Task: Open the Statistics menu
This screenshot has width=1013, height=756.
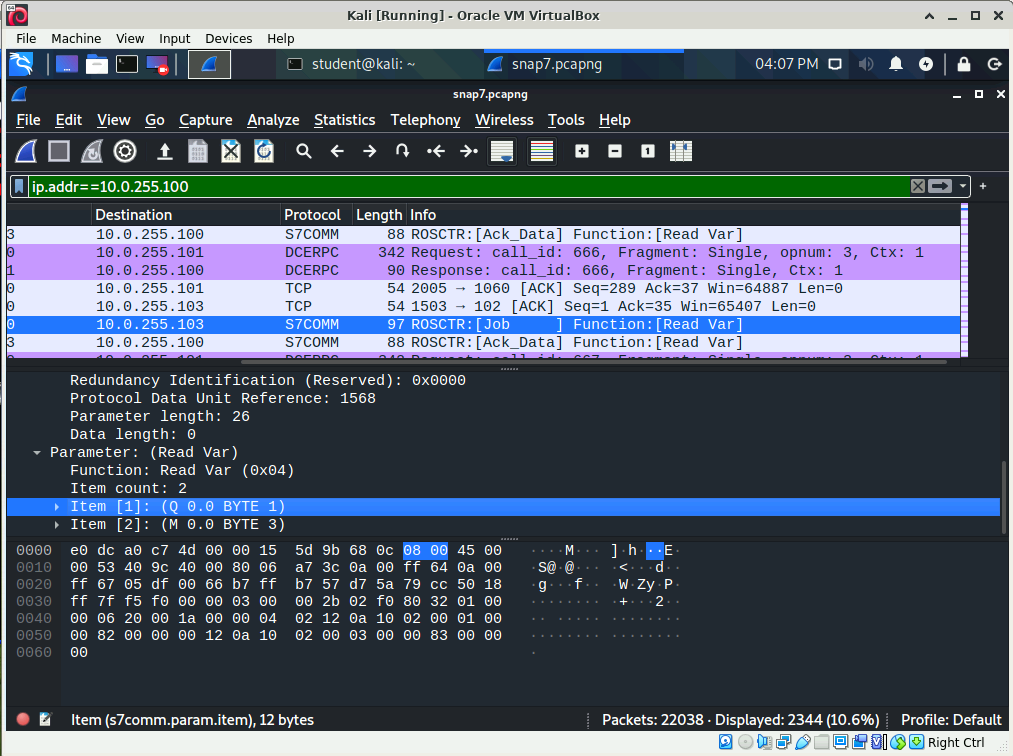Action: [x=344, y=120]
